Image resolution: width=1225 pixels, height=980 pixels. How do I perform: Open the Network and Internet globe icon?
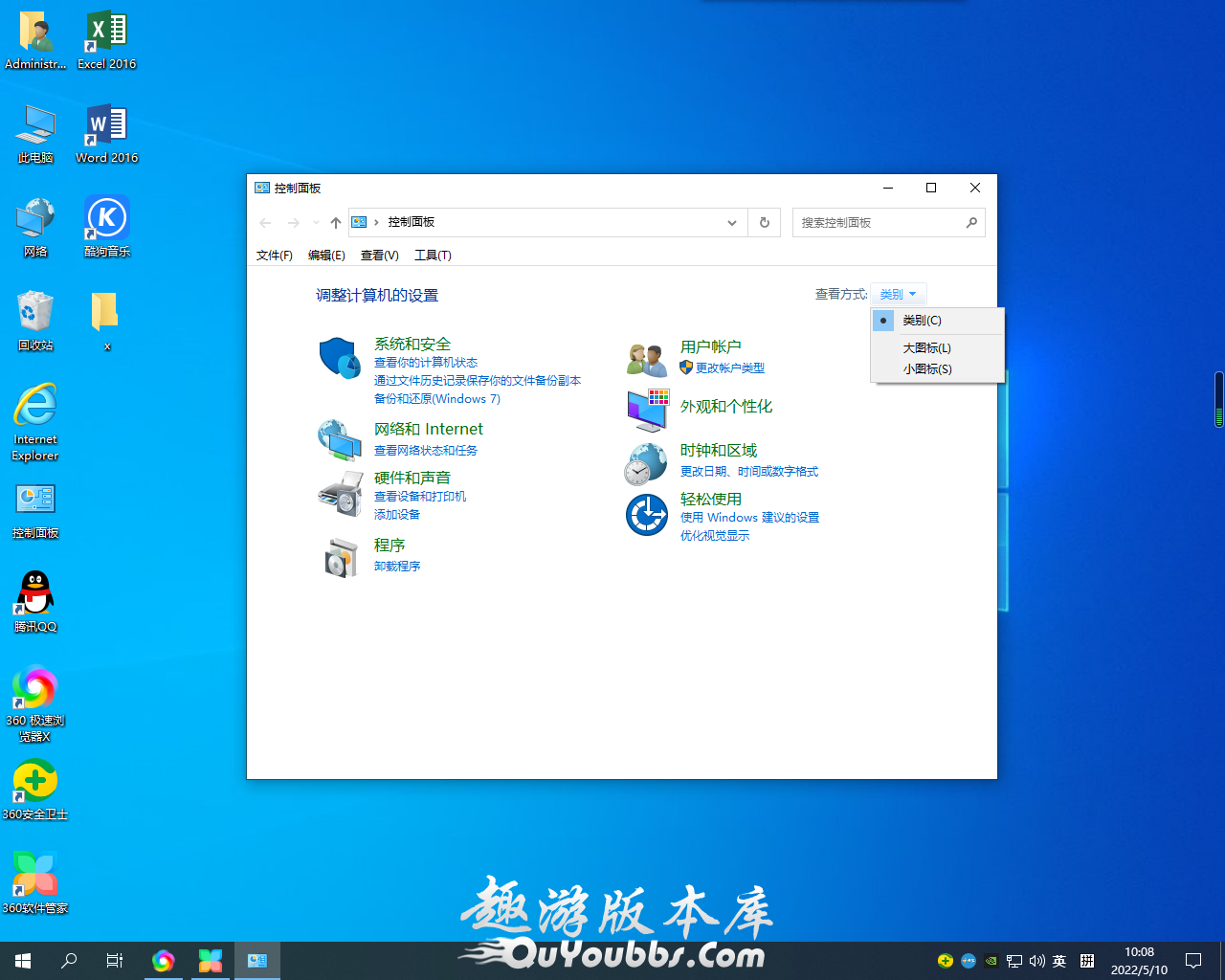click(x=340, y=440)
